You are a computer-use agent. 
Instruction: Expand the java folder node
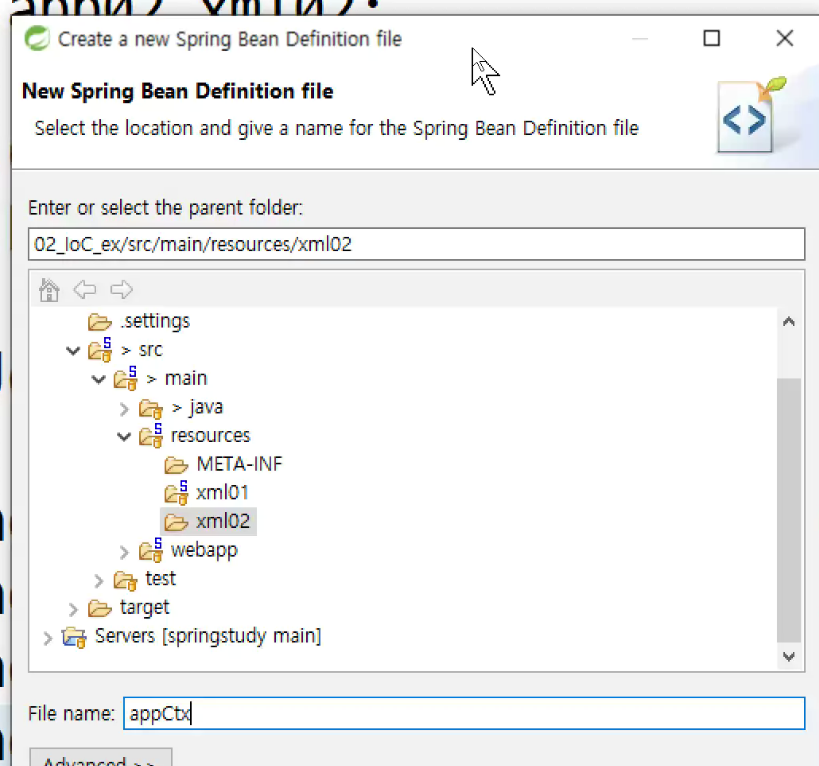(124, 408)
